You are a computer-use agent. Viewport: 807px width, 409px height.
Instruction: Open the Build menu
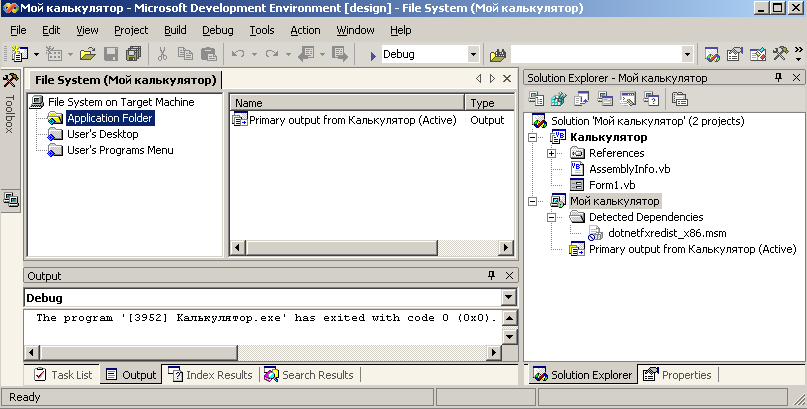pos(175,30)
